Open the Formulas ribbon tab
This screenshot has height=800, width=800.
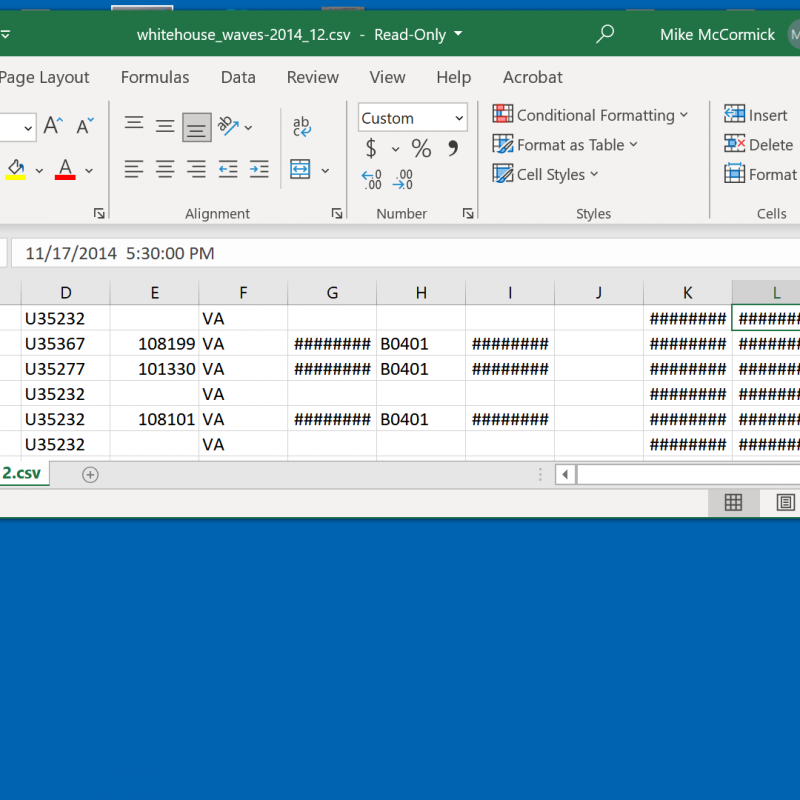point(155,77)
